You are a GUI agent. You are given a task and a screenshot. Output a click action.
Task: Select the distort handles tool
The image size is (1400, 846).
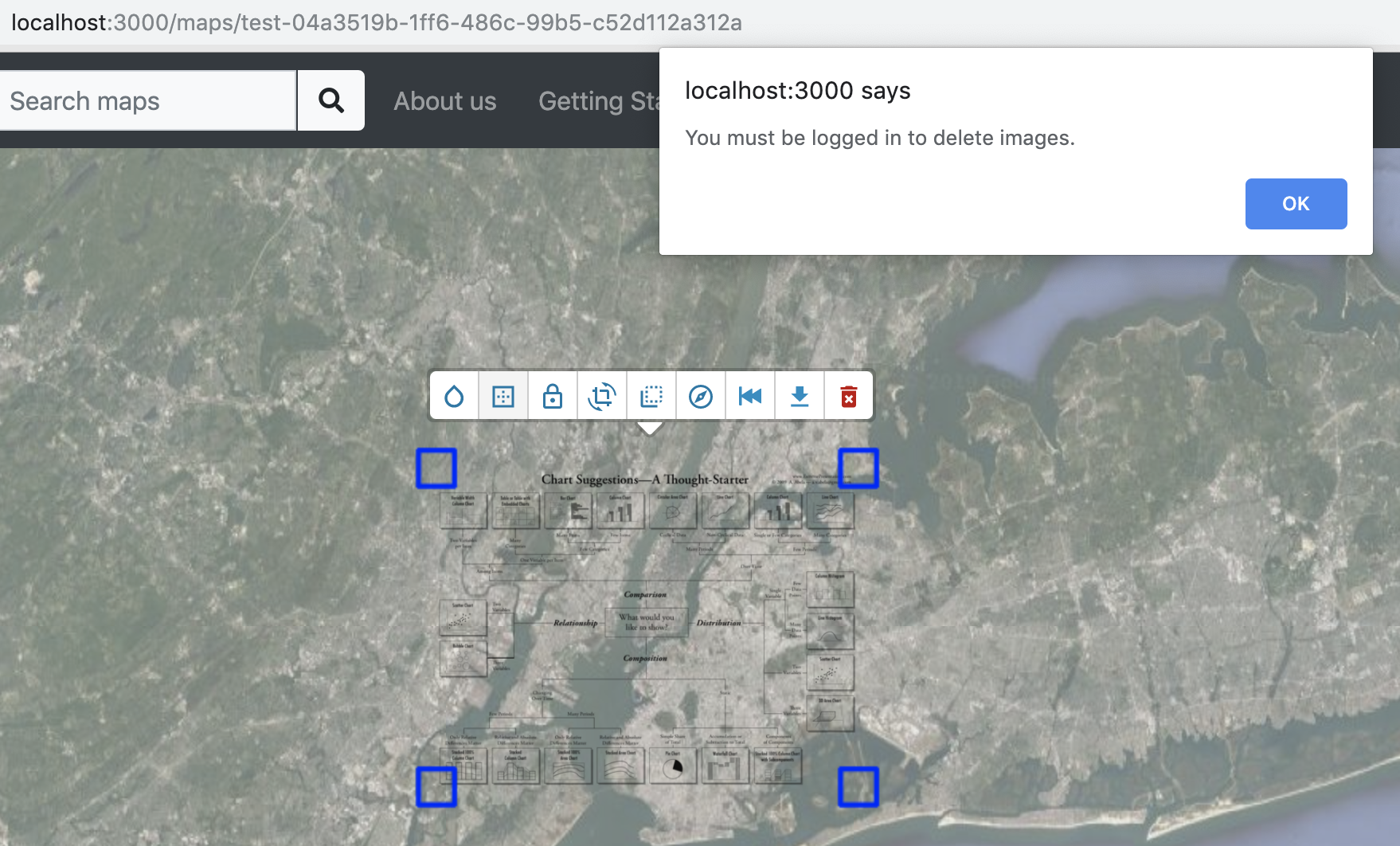[x=503, y=395]
